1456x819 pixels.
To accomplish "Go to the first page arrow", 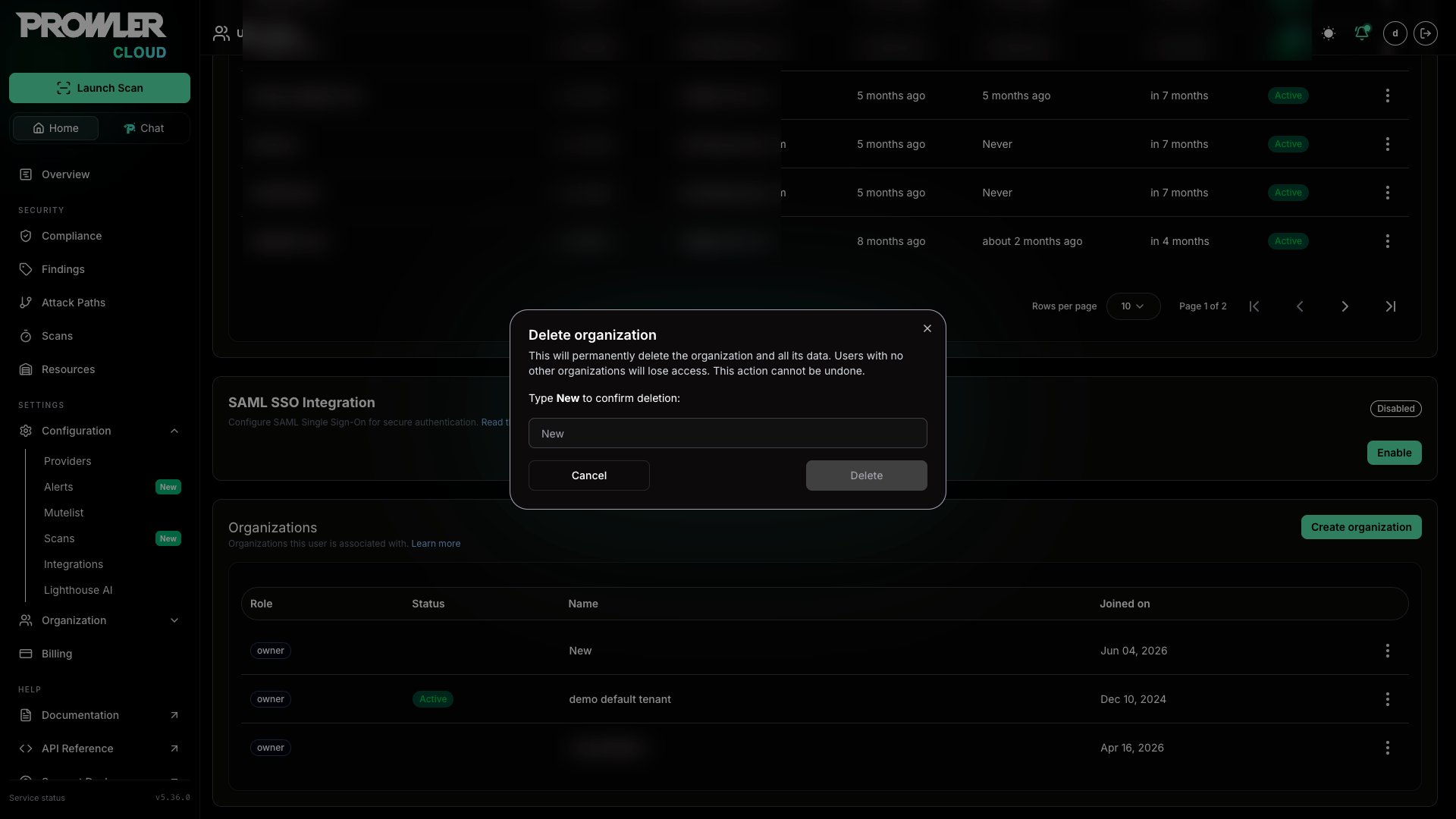I will (x=1254, y=306).
